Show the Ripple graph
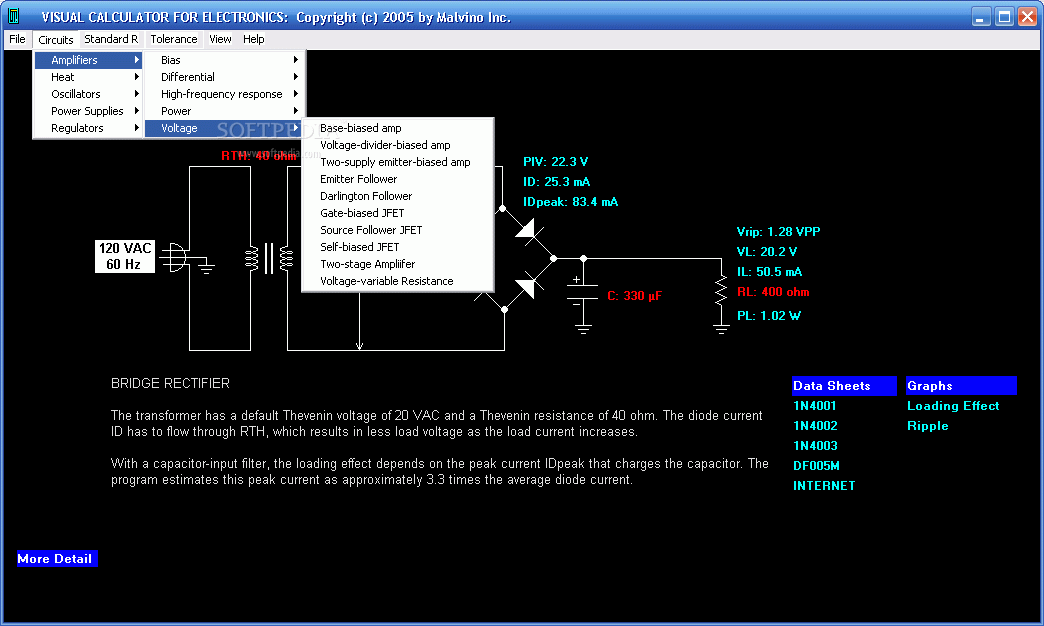1044x626 pixels. click(x=927, y=426)
